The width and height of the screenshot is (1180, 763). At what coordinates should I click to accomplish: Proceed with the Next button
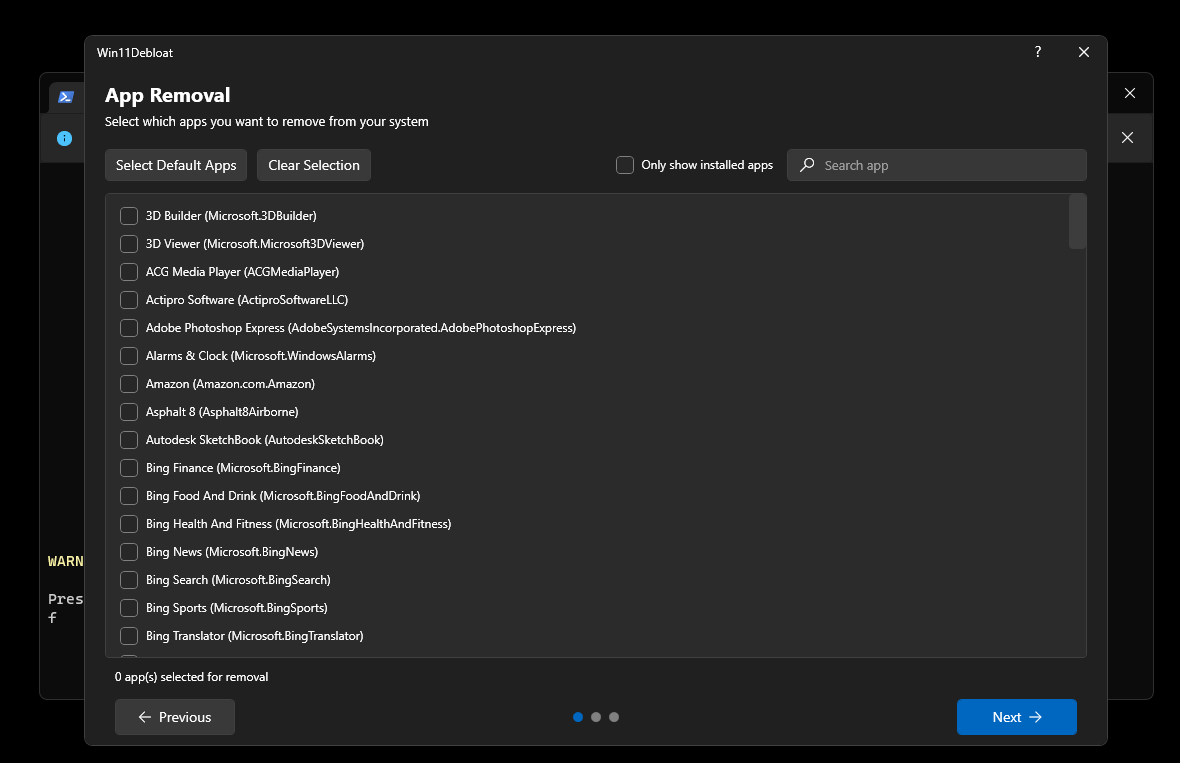coord(1017,717)
